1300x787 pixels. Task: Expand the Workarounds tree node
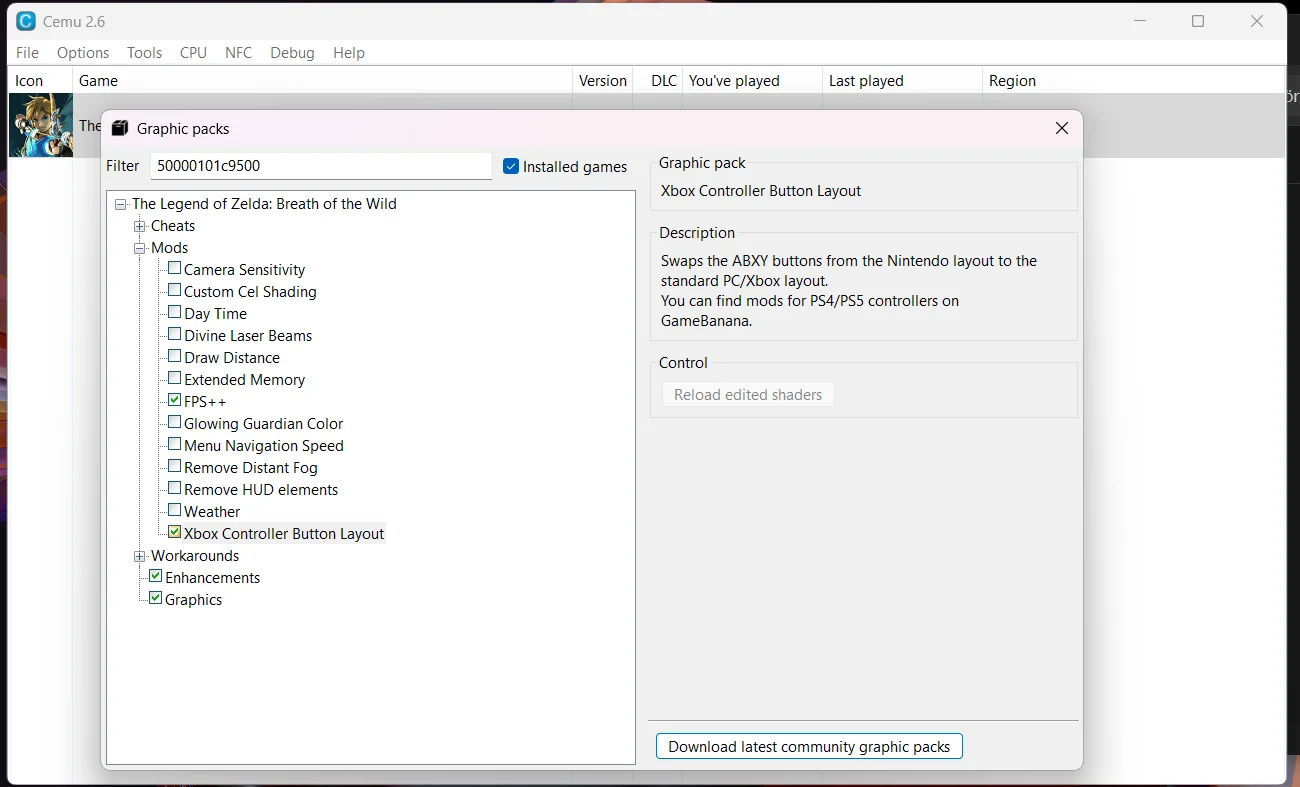[x=140, y=556]
